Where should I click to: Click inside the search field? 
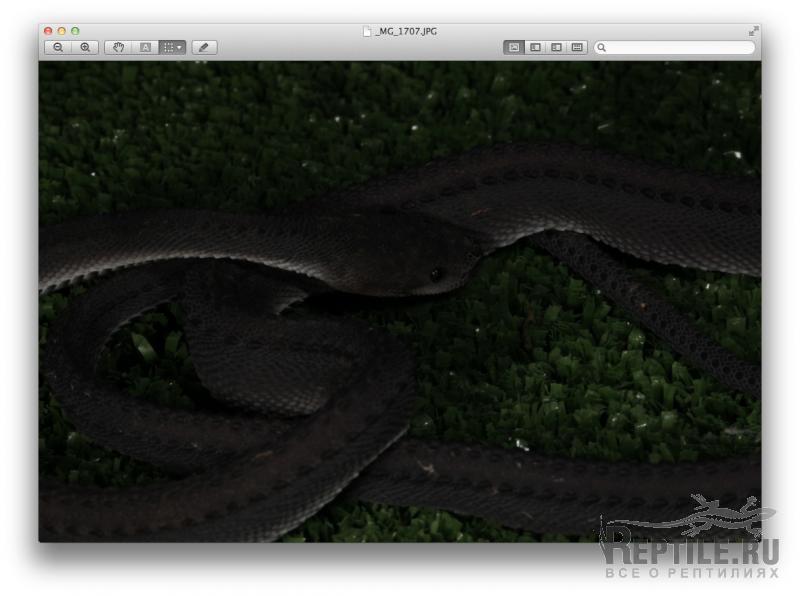[x=680, y=47]
